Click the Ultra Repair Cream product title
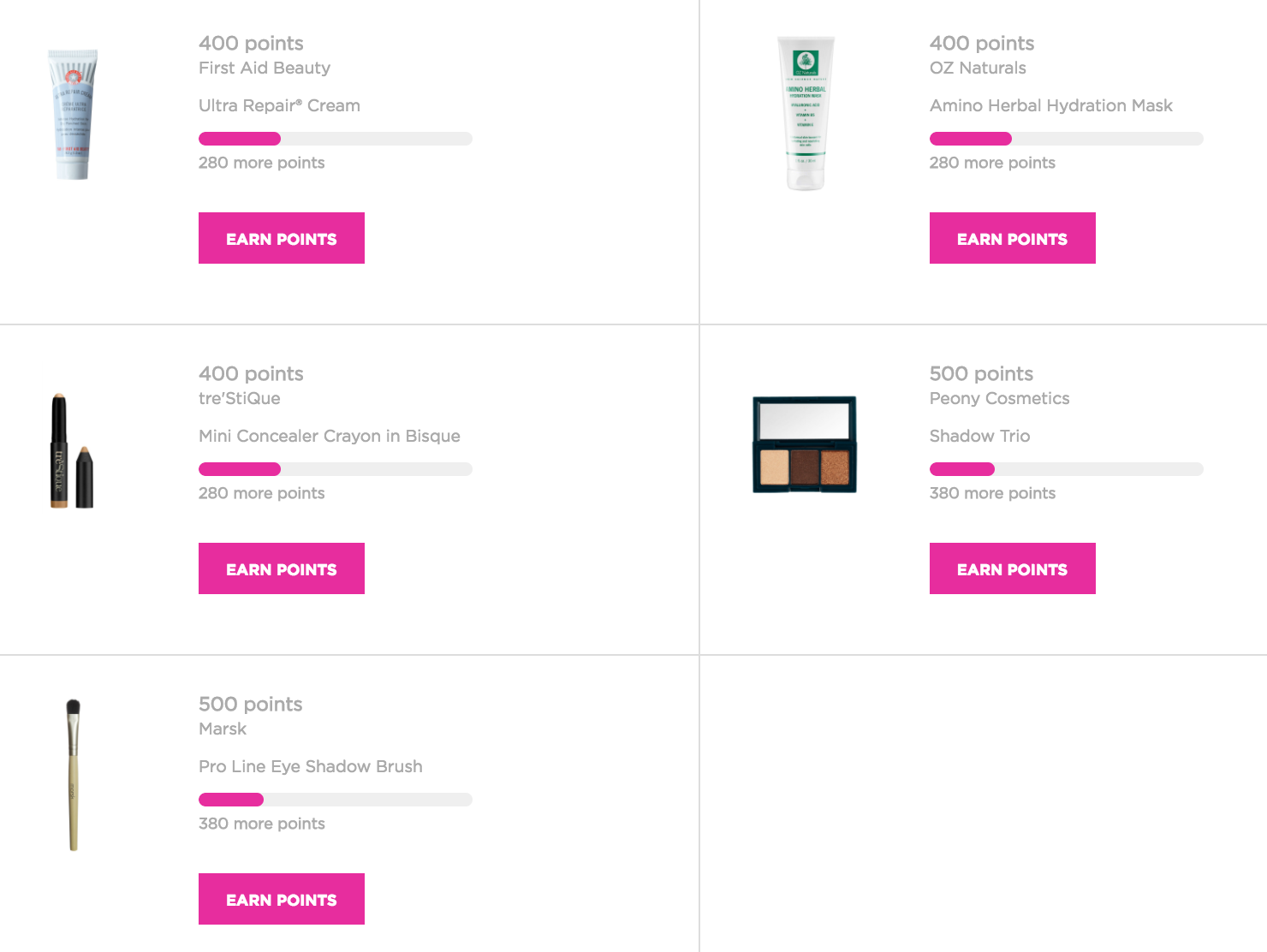This screenshot has width=1267, height=952. click(279, 105)
